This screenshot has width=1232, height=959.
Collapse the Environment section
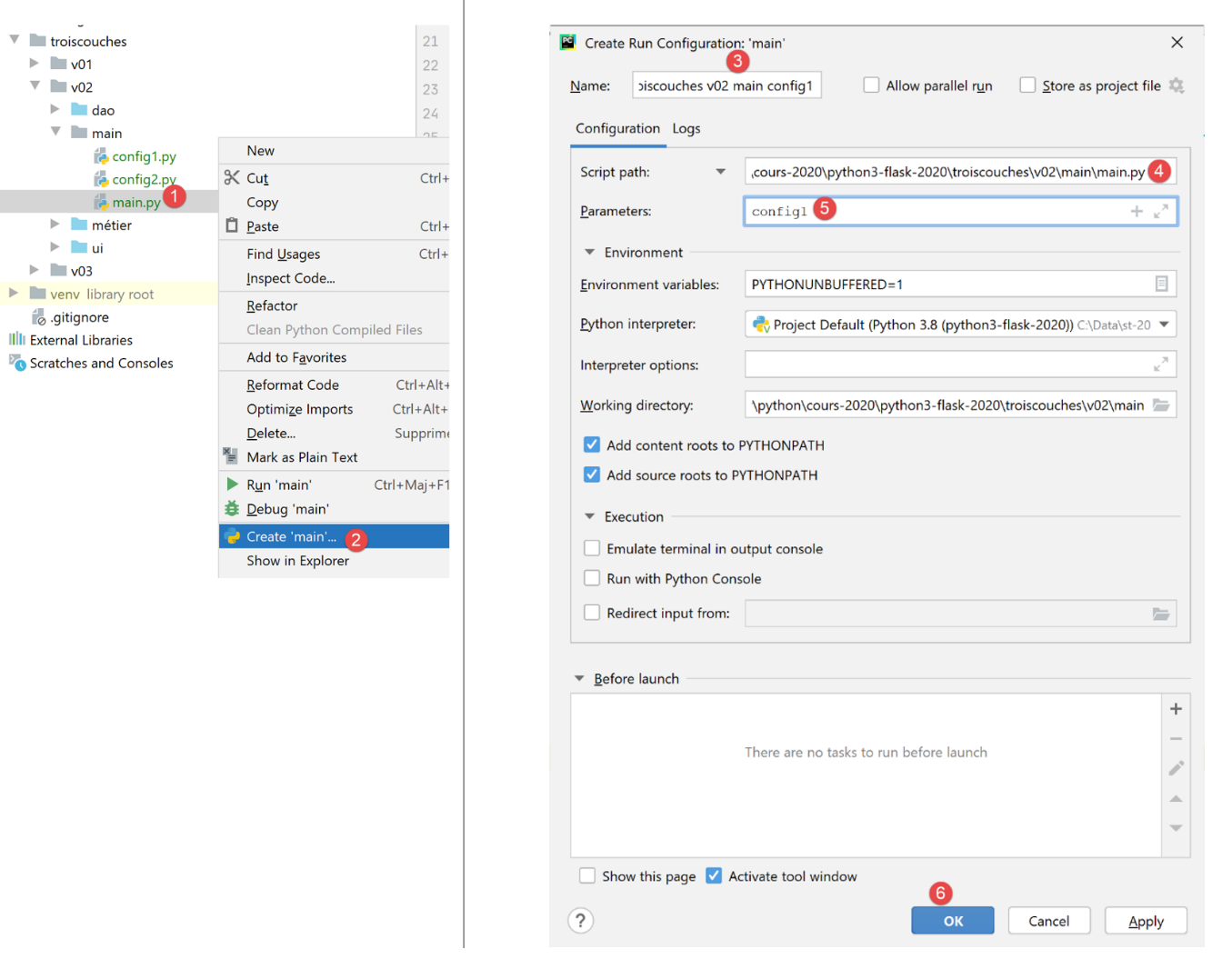pyautogui.click(x=589, y=253)
